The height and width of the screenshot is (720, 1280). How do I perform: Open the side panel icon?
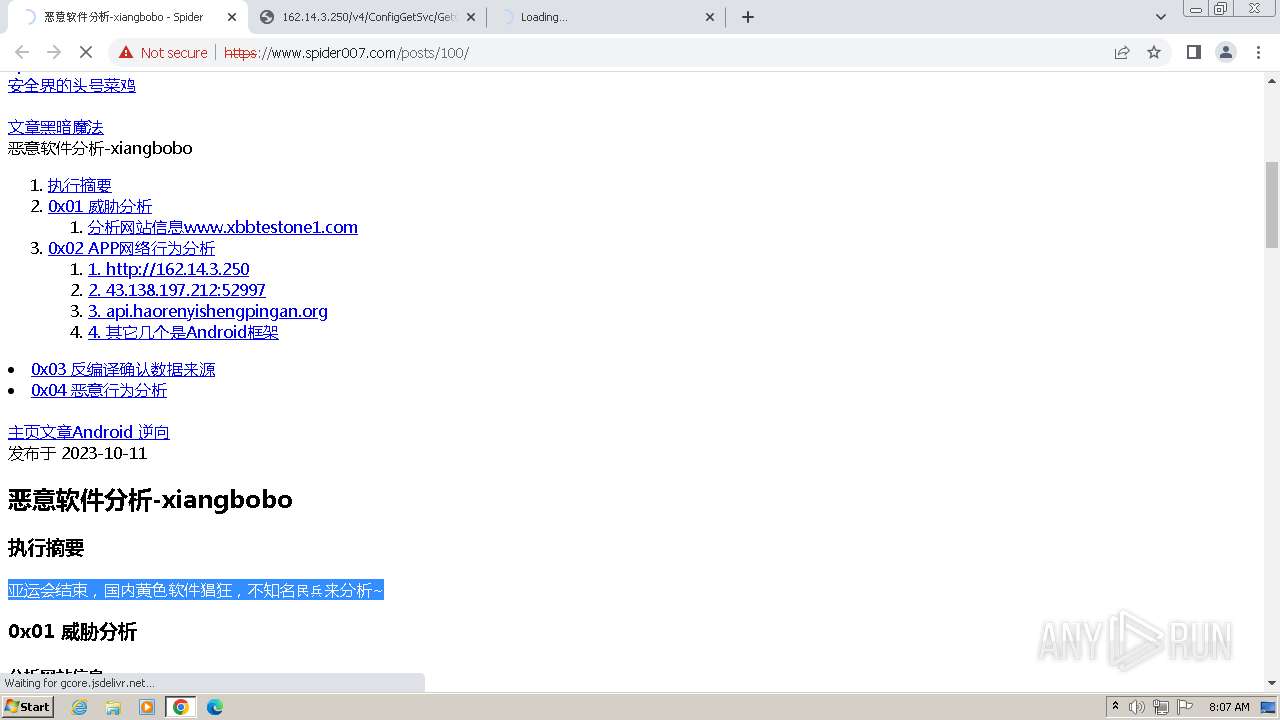(x=1194, y=52)
